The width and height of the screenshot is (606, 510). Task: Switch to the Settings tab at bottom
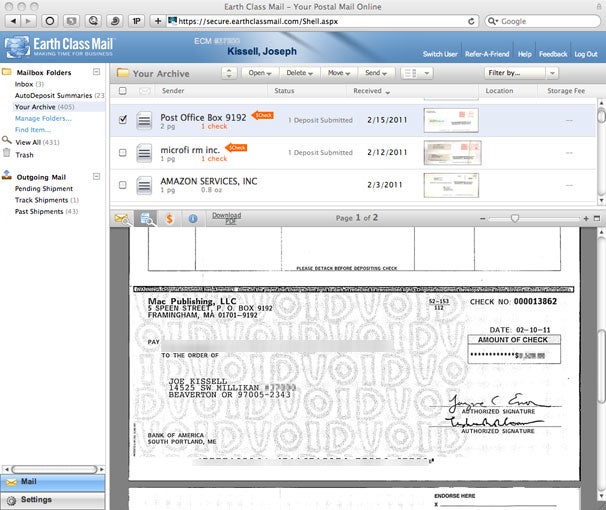pos(53,500)
